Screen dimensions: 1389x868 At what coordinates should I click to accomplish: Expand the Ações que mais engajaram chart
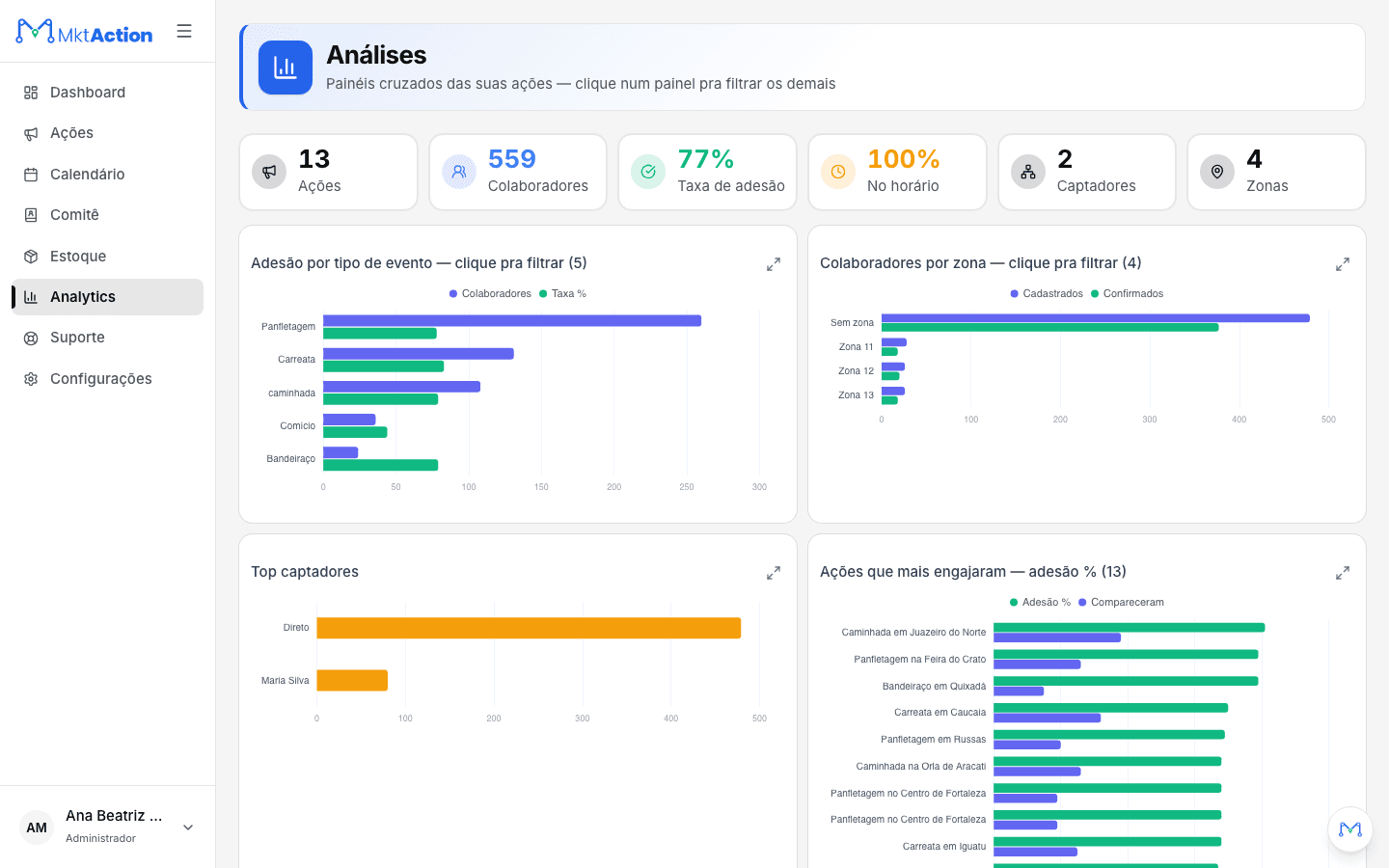[x=1343, y=573]
